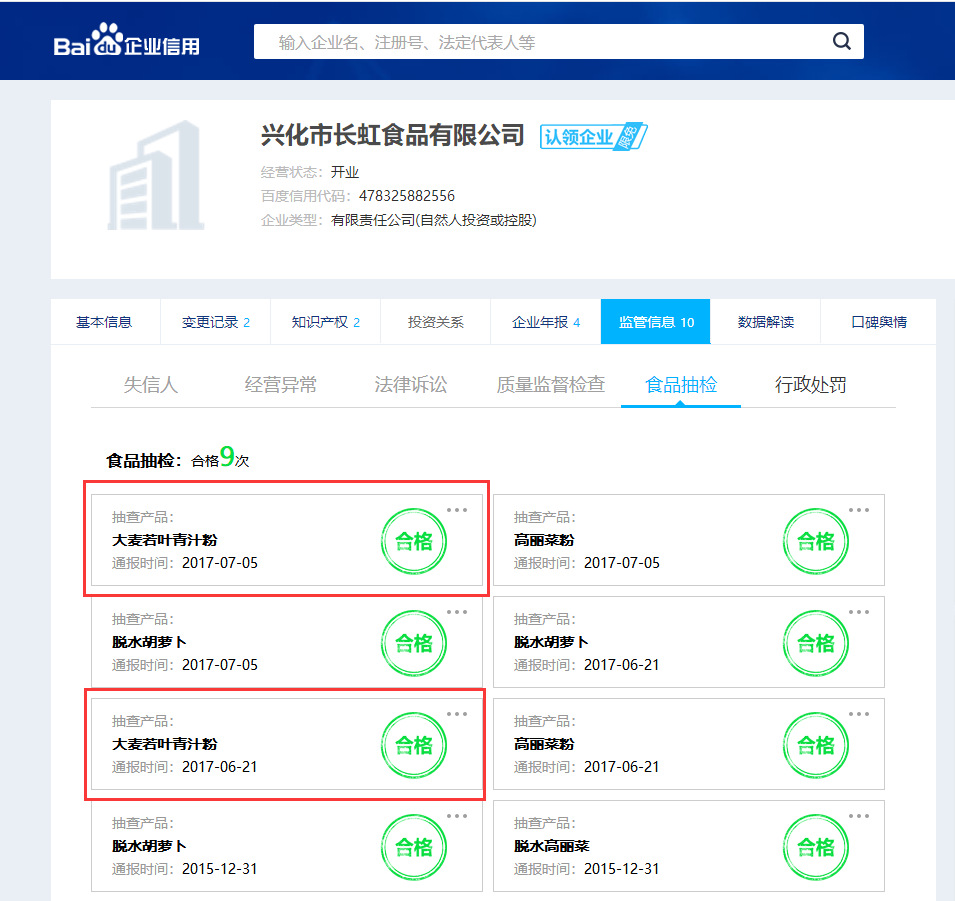Open the 知识产权 tab
Screen dimensions: 955x901
click(x=325, y=322)
